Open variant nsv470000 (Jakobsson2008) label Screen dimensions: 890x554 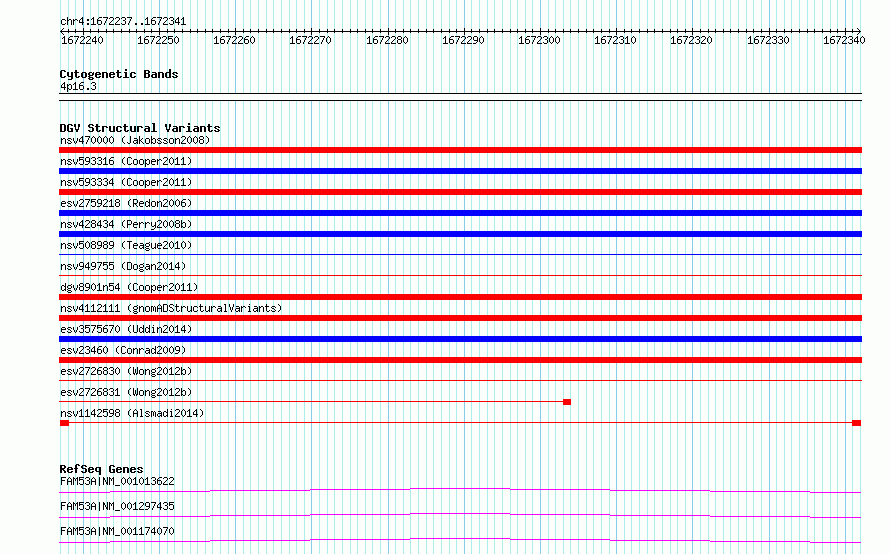point(135,140)
